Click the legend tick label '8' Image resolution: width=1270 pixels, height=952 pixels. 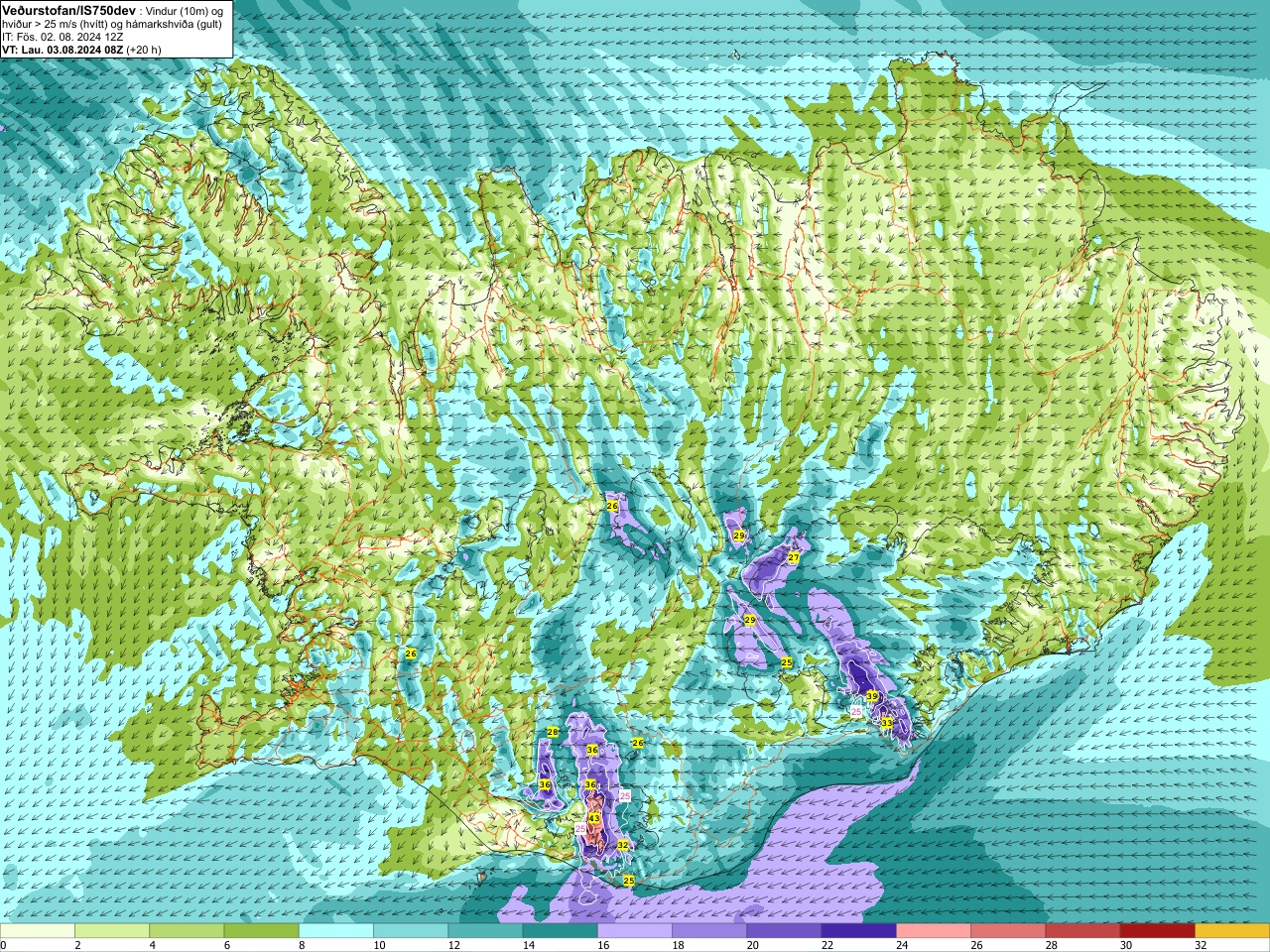300,945
